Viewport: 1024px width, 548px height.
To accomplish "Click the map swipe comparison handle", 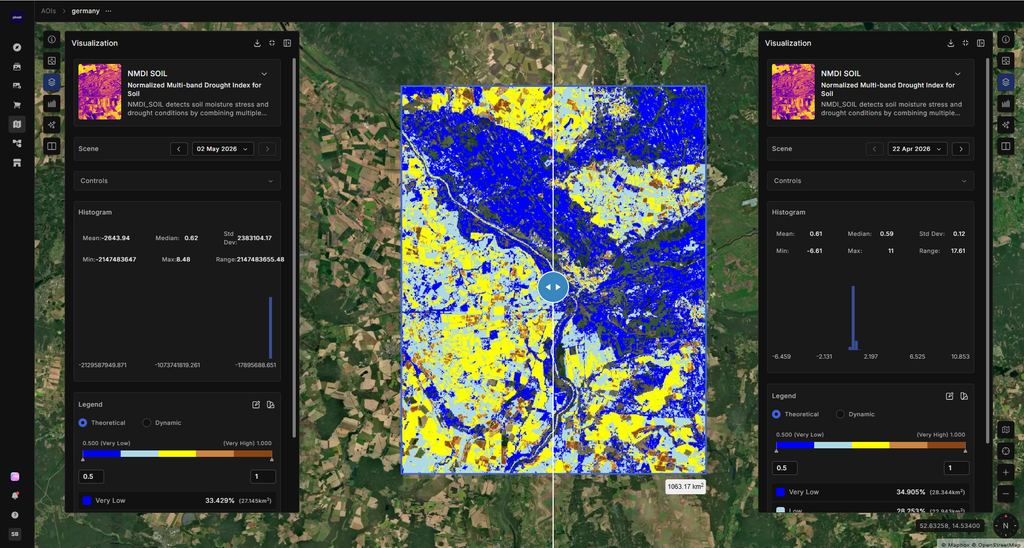I will pos(553,287).
